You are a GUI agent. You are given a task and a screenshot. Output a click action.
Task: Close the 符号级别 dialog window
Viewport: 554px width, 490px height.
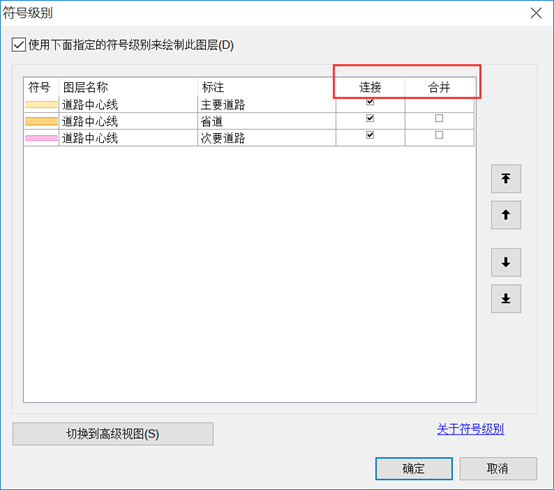point(536,13)
